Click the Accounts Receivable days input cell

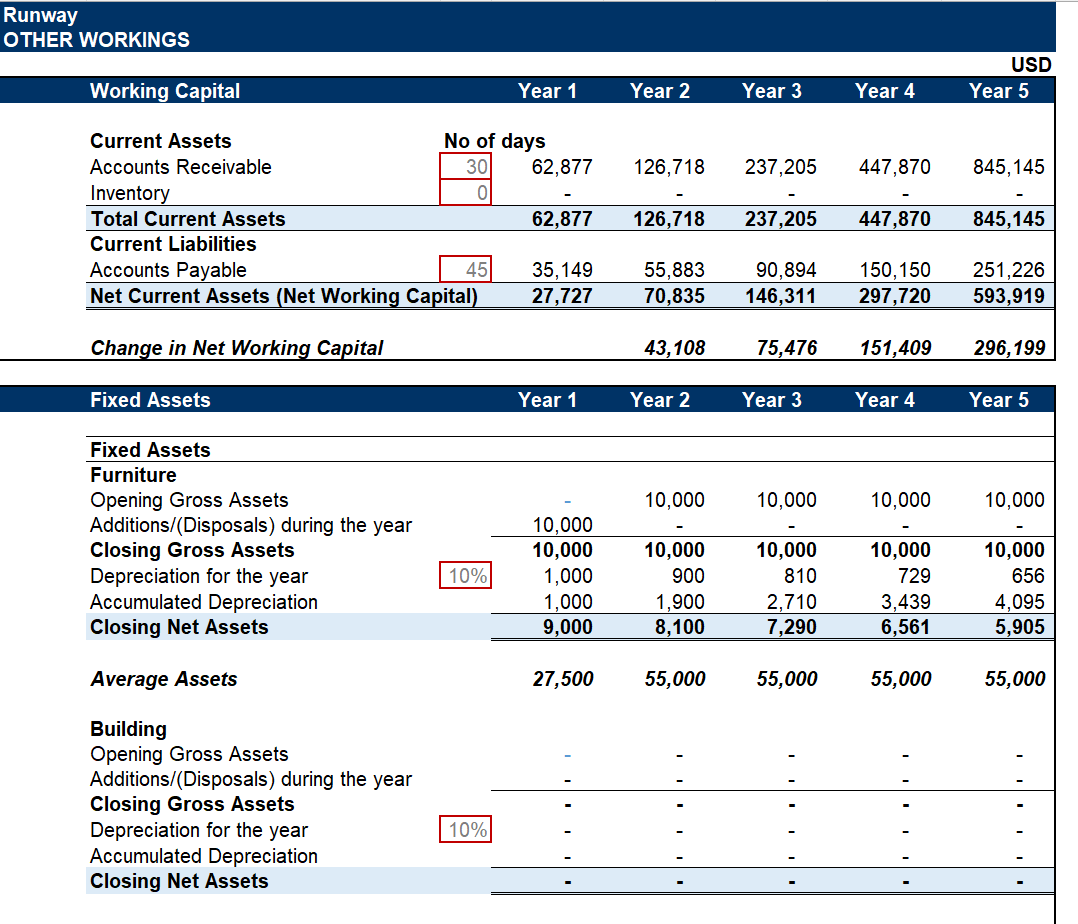466,167
